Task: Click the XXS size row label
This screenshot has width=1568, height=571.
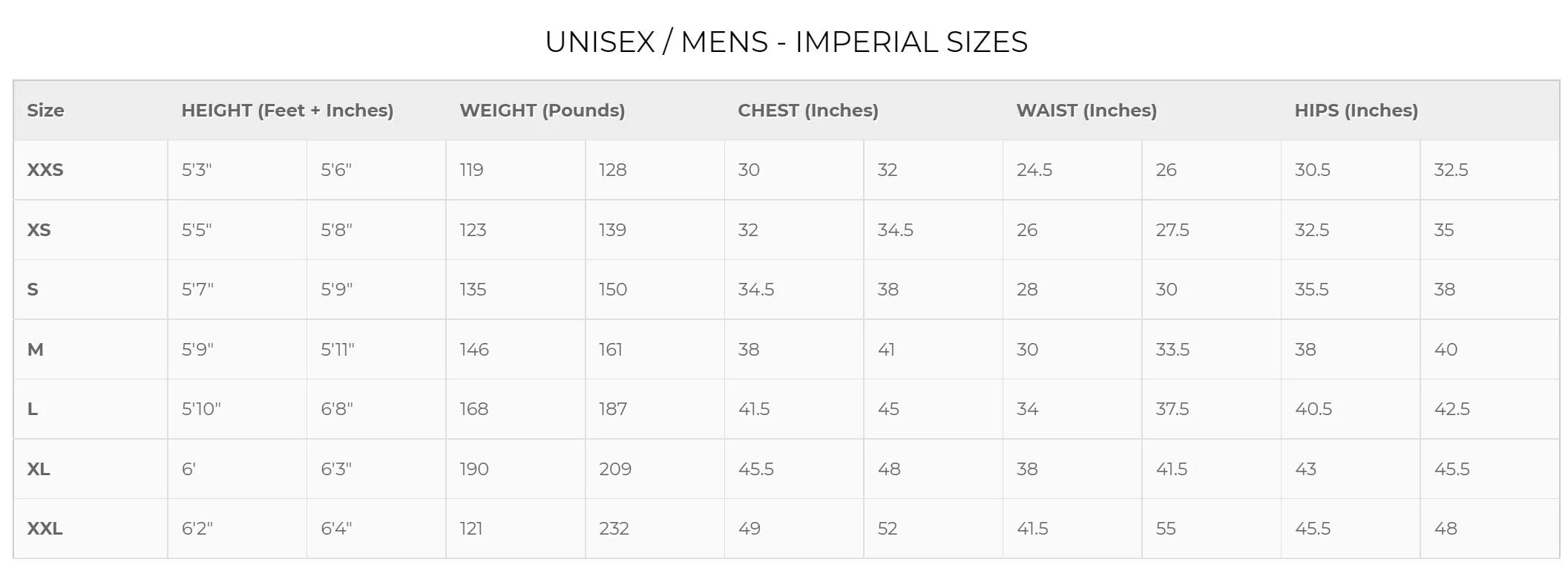Action: [x=45, y=170]
